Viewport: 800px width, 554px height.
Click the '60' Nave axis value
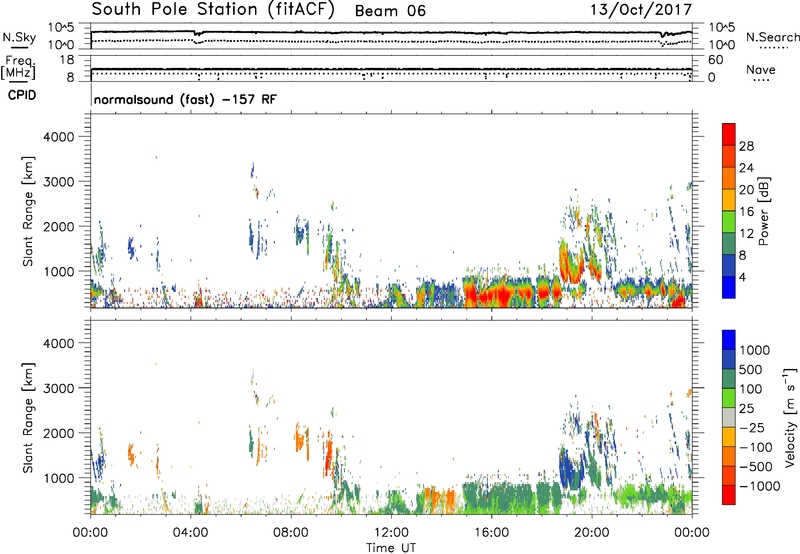715,60
